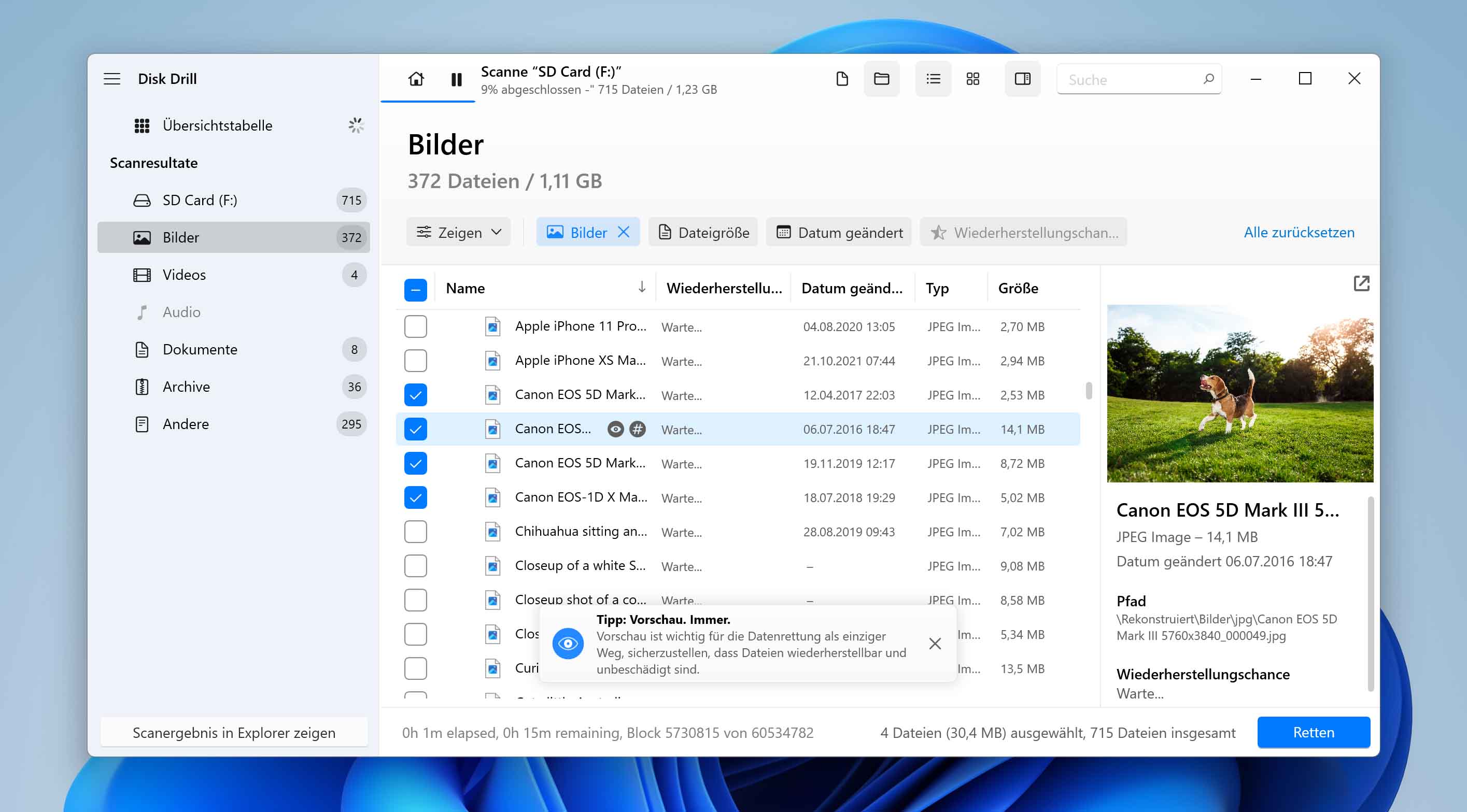Open the Dateigröße filter

[x=703, y=232]
